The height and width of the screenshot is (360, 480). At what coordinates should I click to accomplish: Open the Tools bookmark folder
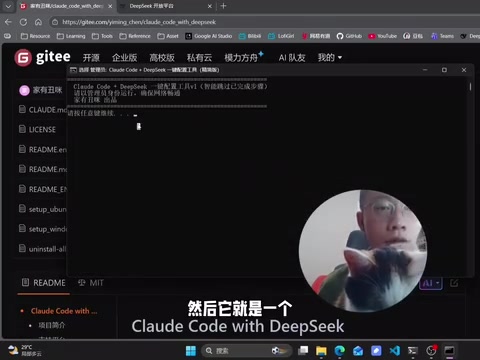point(102,36)
